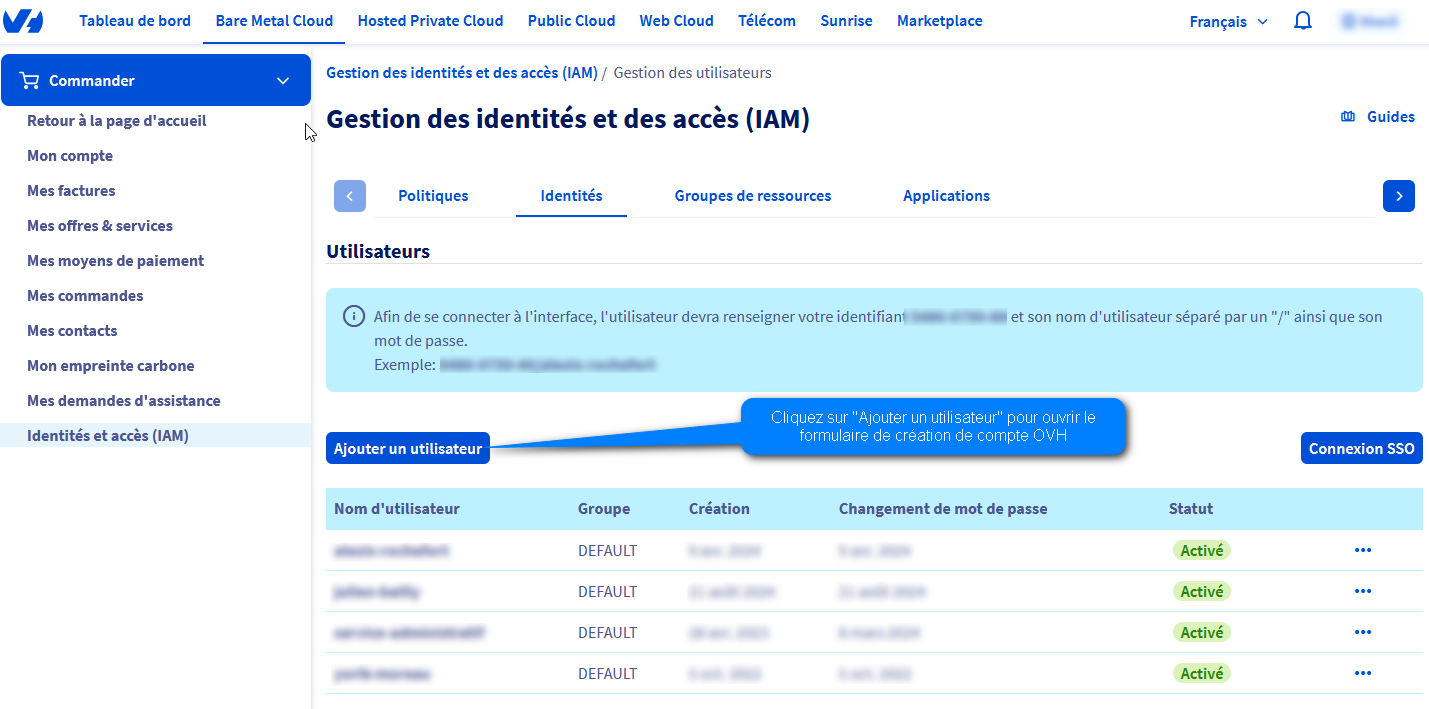Viewport: 1429px width, 709px height.
Task: Expand the Commander dropdown chevron
Action: tap(283, 80)
